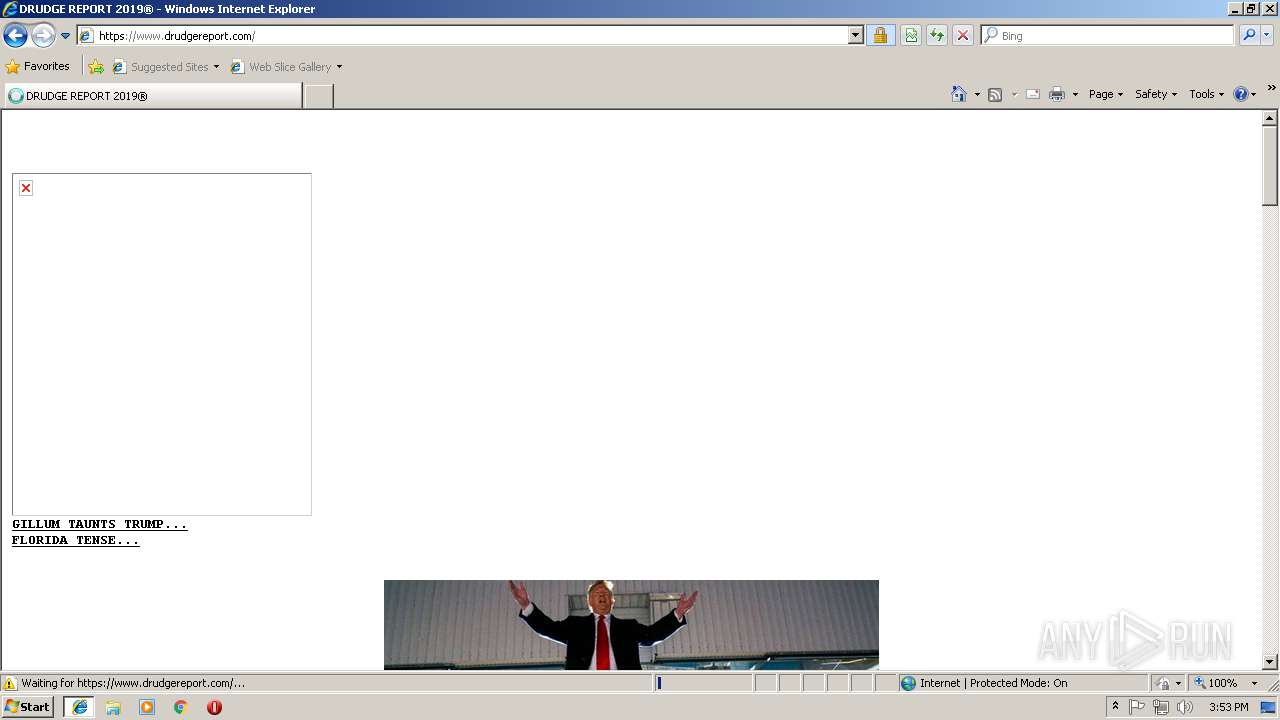Click the status bar warning icon
Image resolution: width=1280 pixels, height=720 pixels.
point(10,683)
